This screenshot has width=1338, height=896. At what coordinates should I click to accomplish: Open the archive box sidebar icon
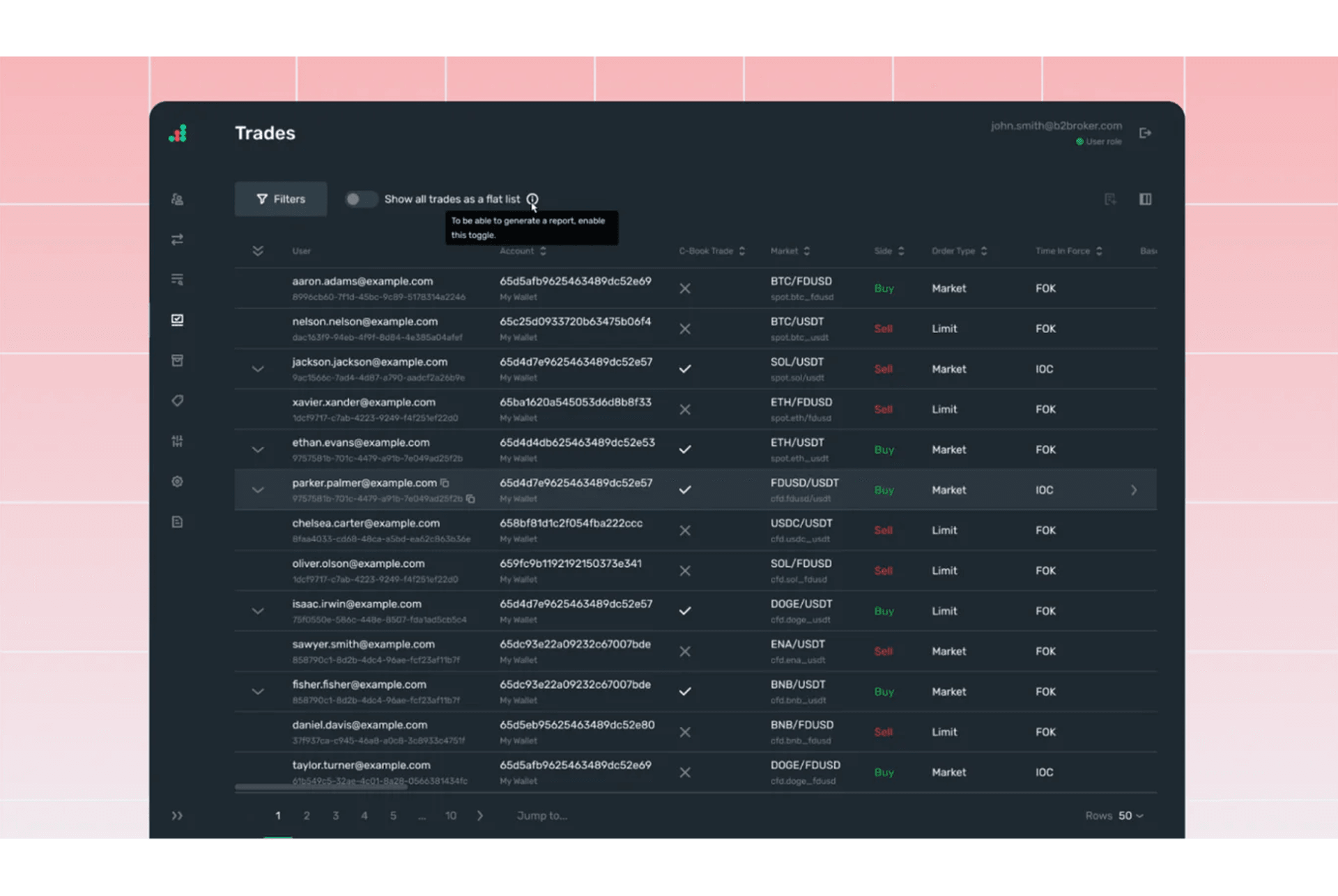point(178,360)
